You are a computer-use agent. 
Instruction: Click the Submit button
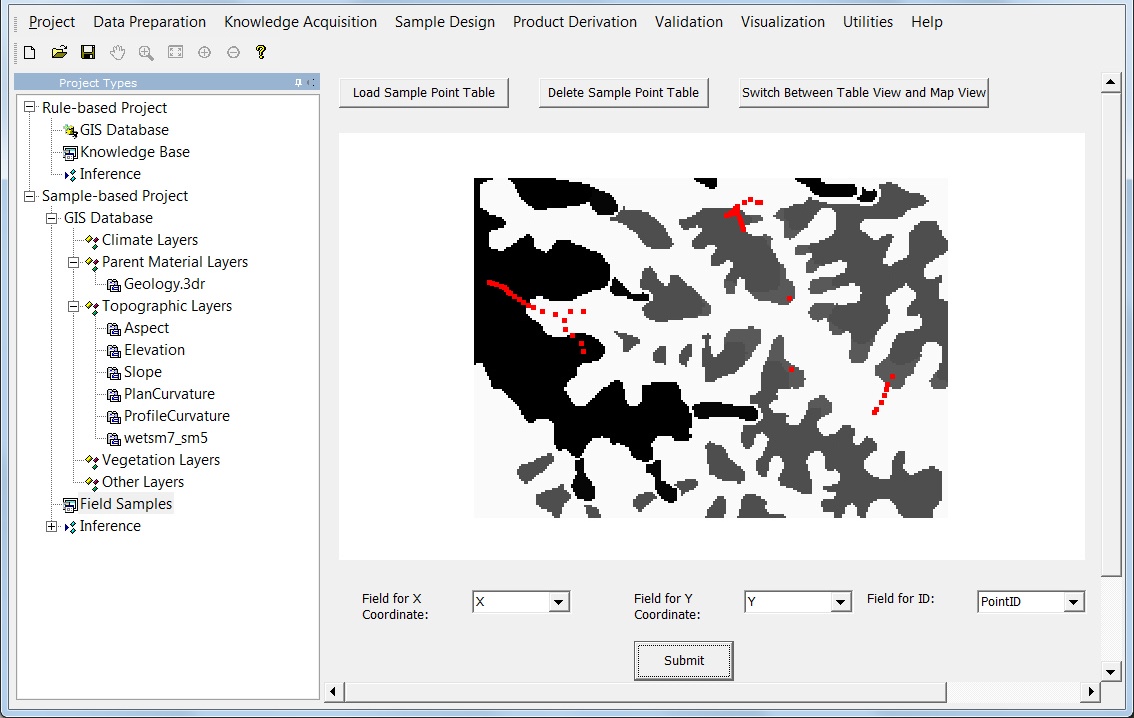coord(683,660)
